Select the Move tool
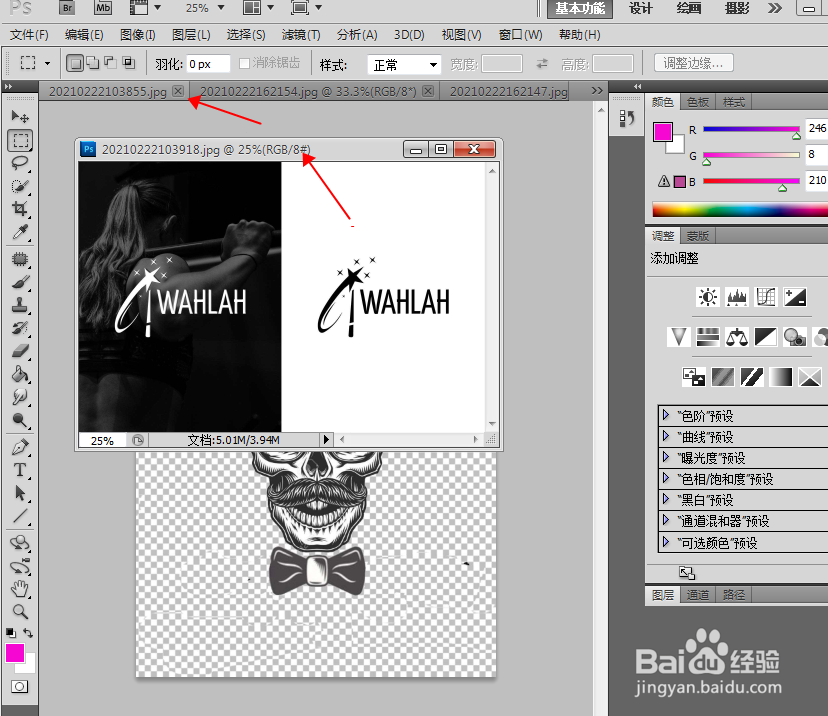Screen dimensions: 828x716 point(20,117)
